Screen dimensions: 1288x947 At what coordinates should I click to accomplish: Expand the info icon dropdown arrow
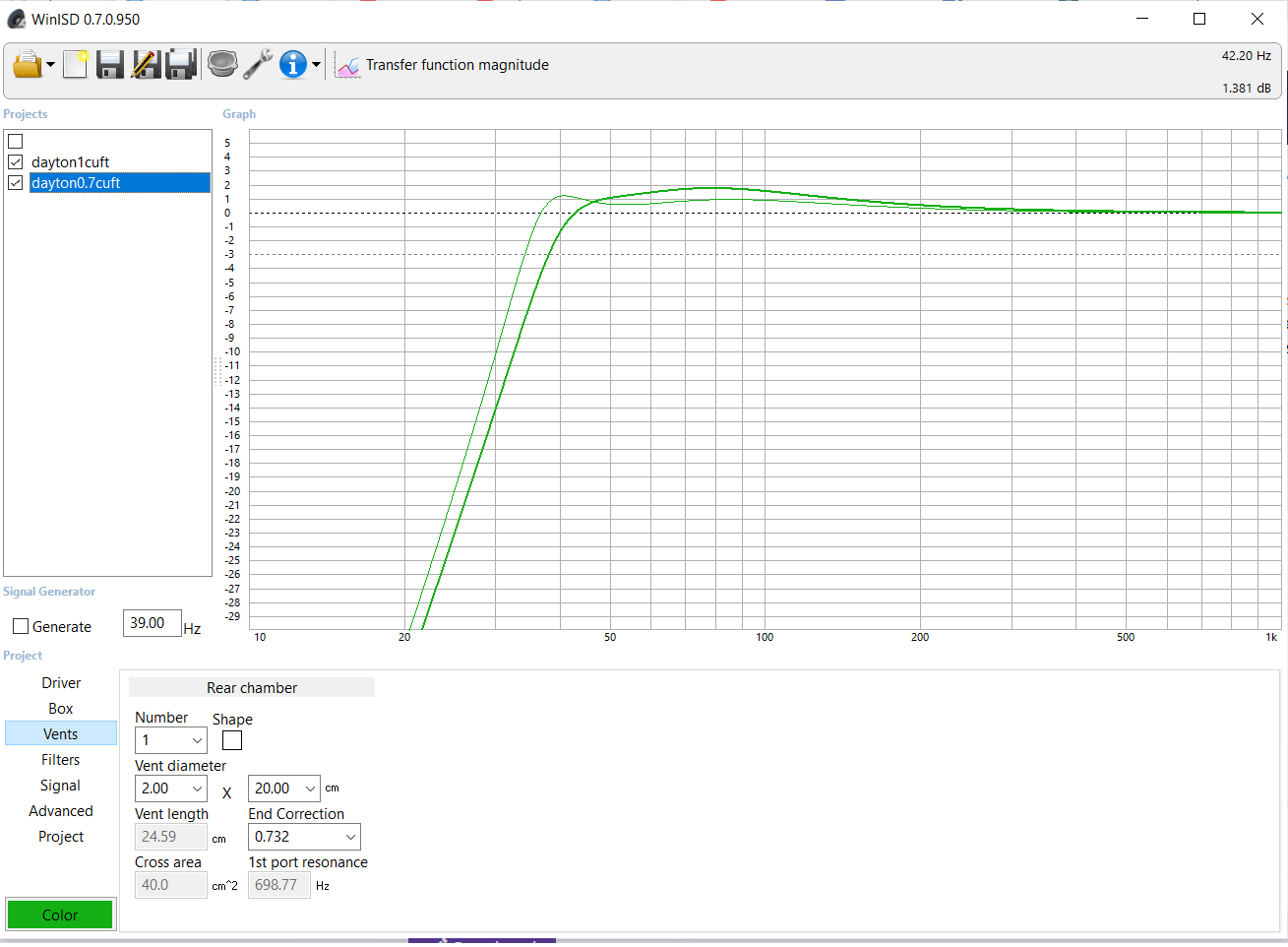pos(316,65)
